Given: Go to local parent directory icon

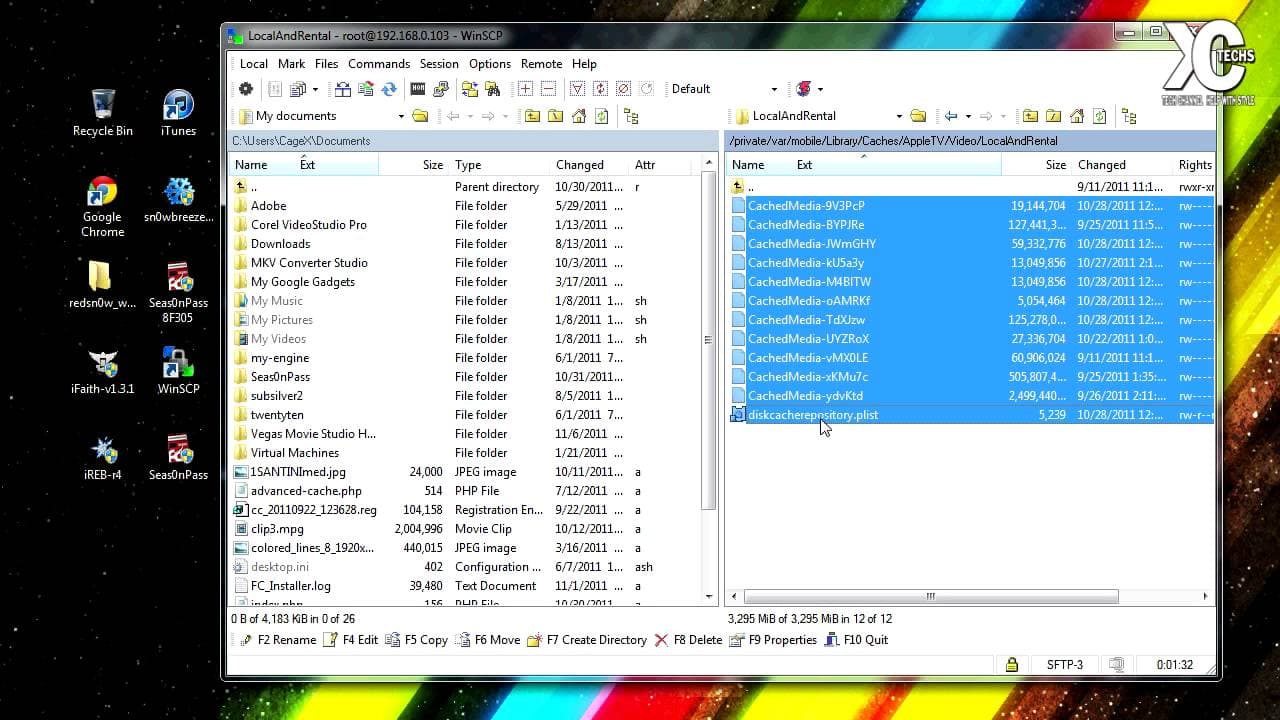Looking at the screenshot, I should tap(532, 116).
